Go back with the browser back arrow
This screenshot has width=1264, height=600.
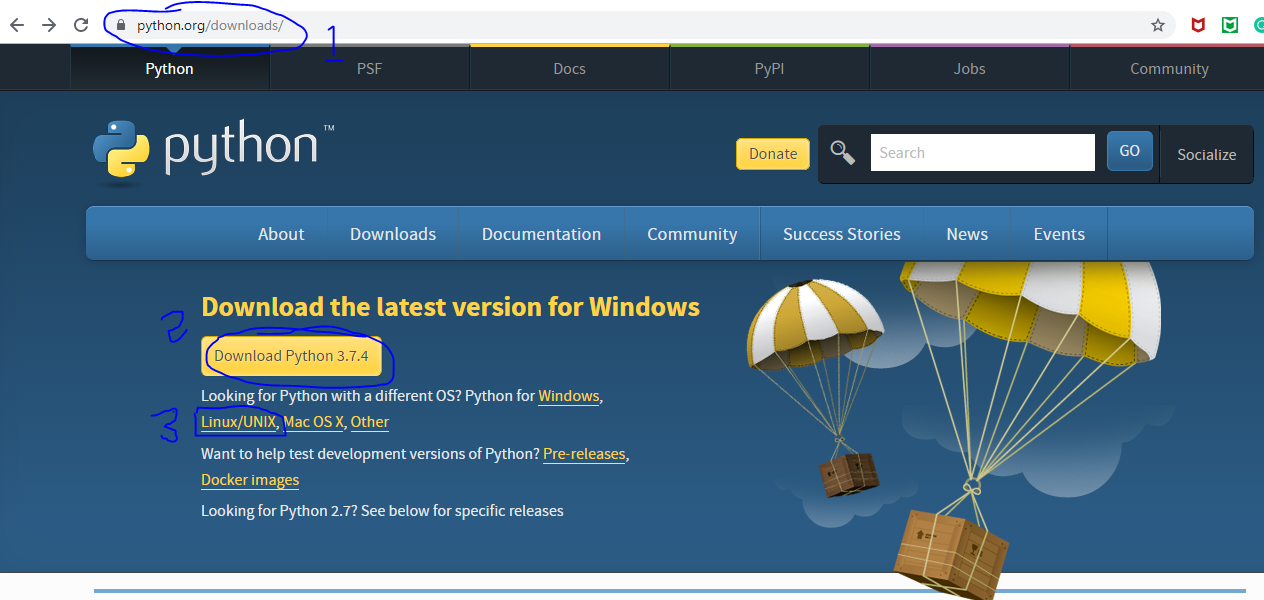pos(16,25)
